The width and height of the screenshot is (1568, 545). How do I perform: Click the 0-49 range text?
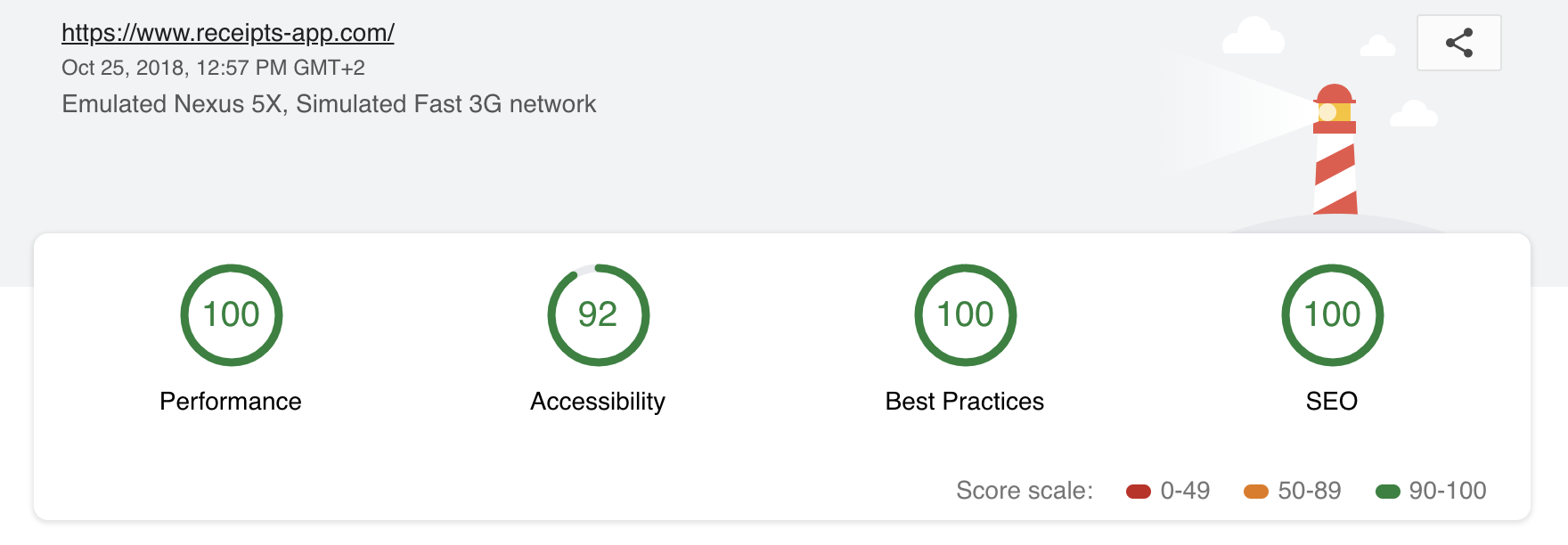pos(1185,491)
